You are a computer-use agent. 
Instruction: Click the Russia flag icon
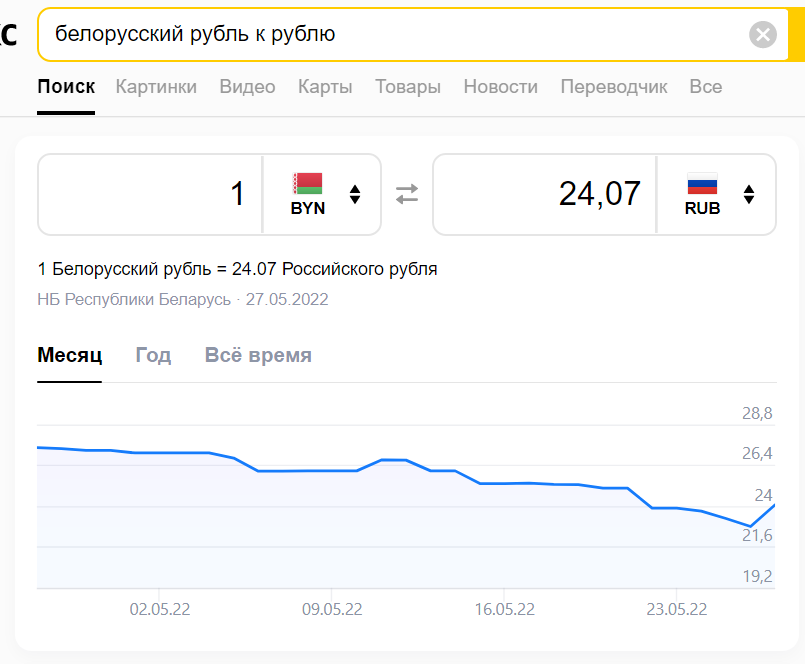point(702,183)
